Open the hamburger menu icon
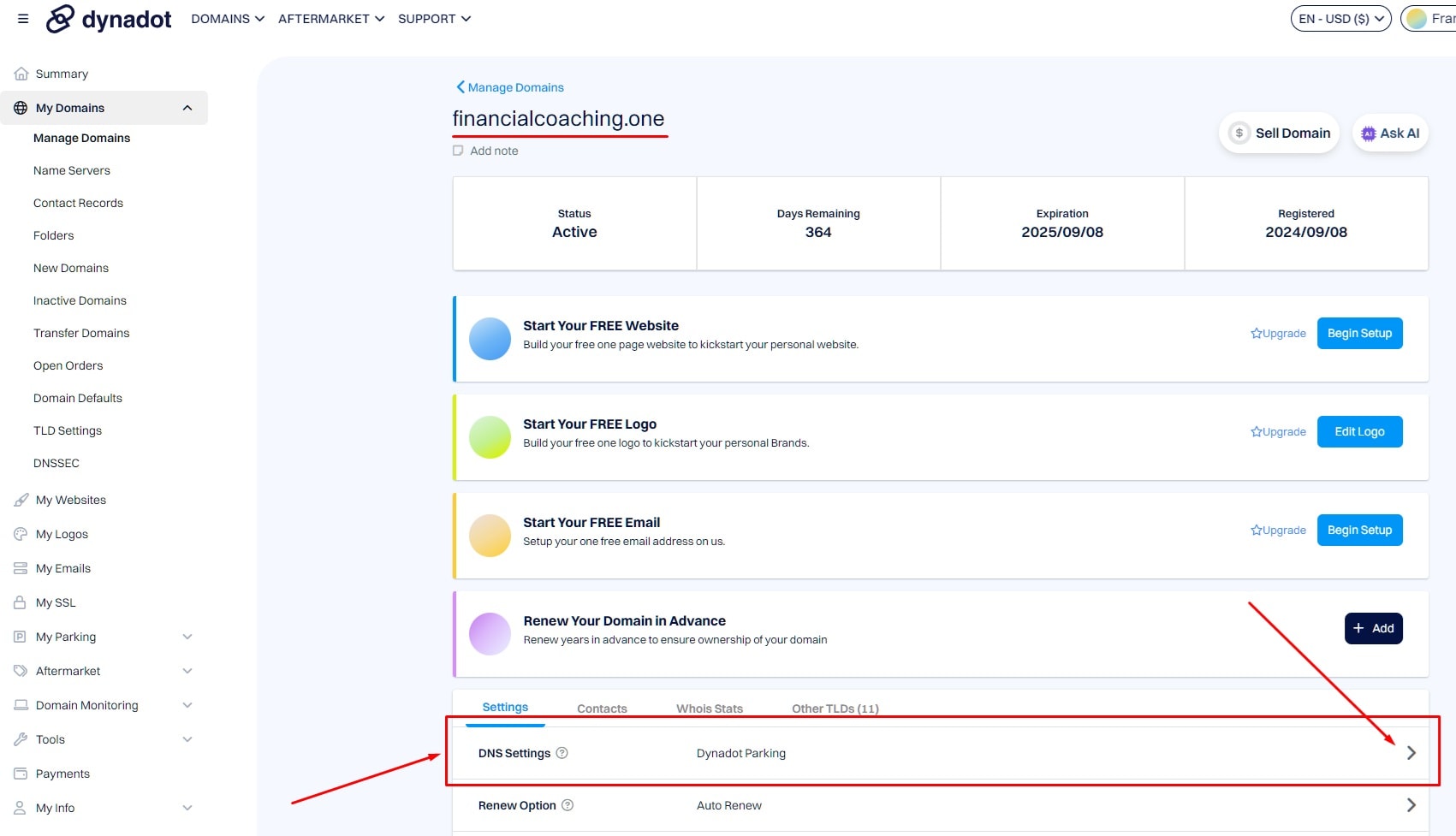The image size is (1456, 836). click(x=23, y=19)
